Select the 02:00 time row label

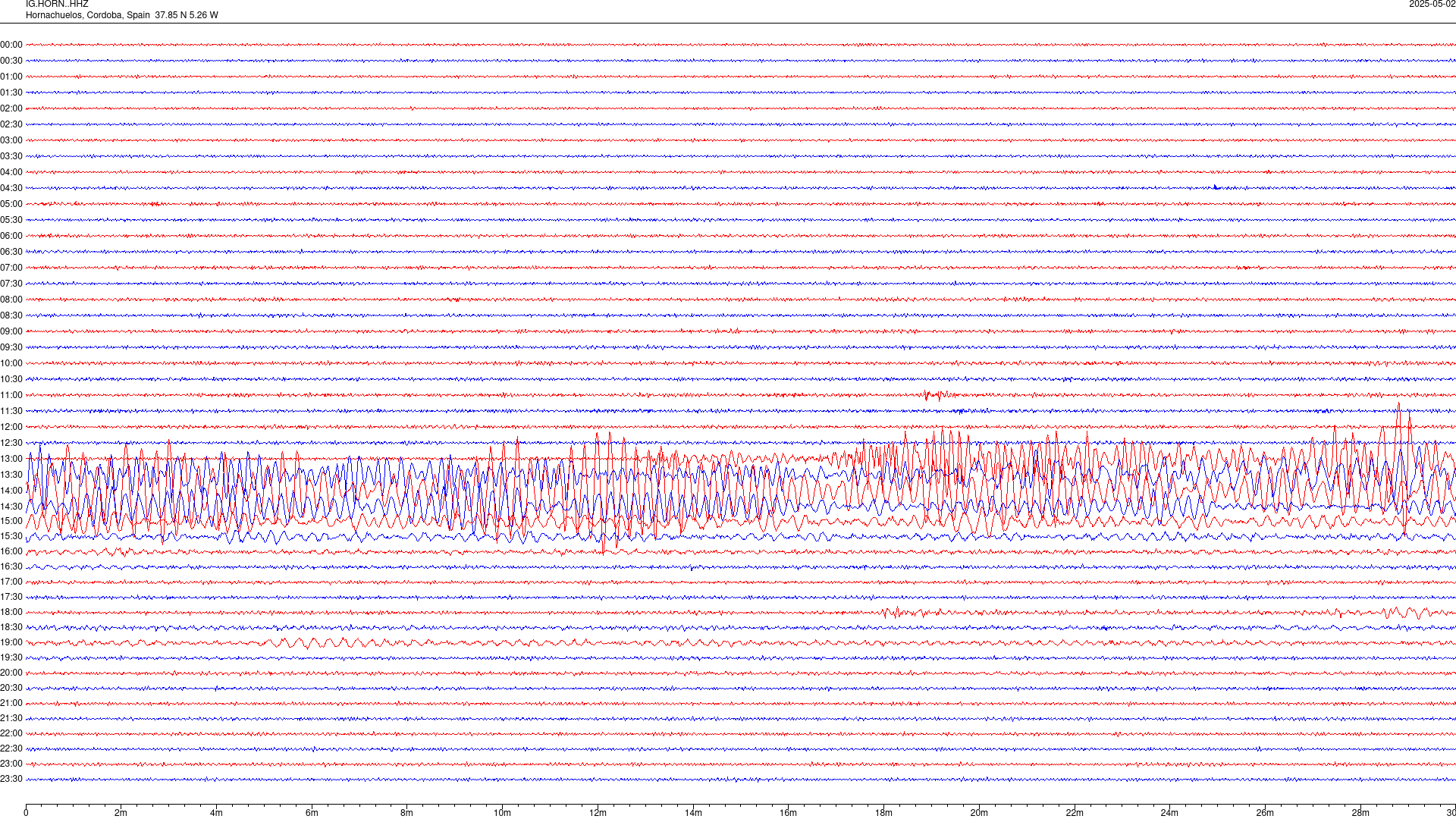point(11,108)
